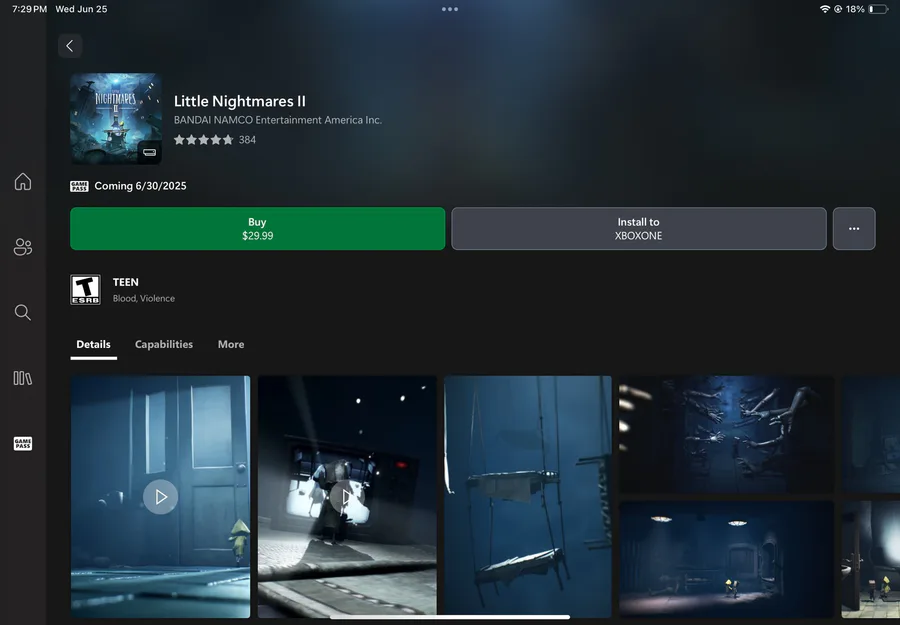Buy the game for $29.99

tap(258, 228)
